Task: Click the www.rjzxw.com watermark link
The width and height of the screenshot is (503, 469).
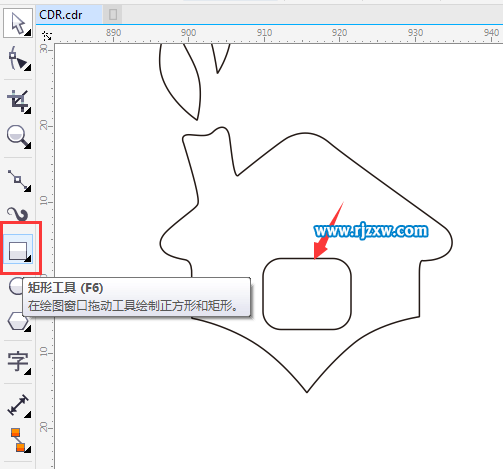Action: click(371, 231)
